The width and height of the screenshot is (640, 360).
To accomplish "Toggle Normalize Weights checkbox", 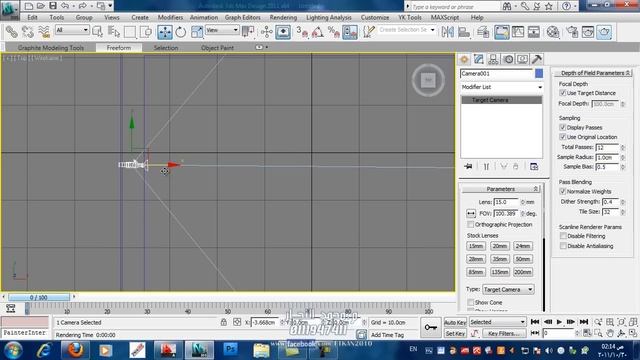I will click(562, 191).
